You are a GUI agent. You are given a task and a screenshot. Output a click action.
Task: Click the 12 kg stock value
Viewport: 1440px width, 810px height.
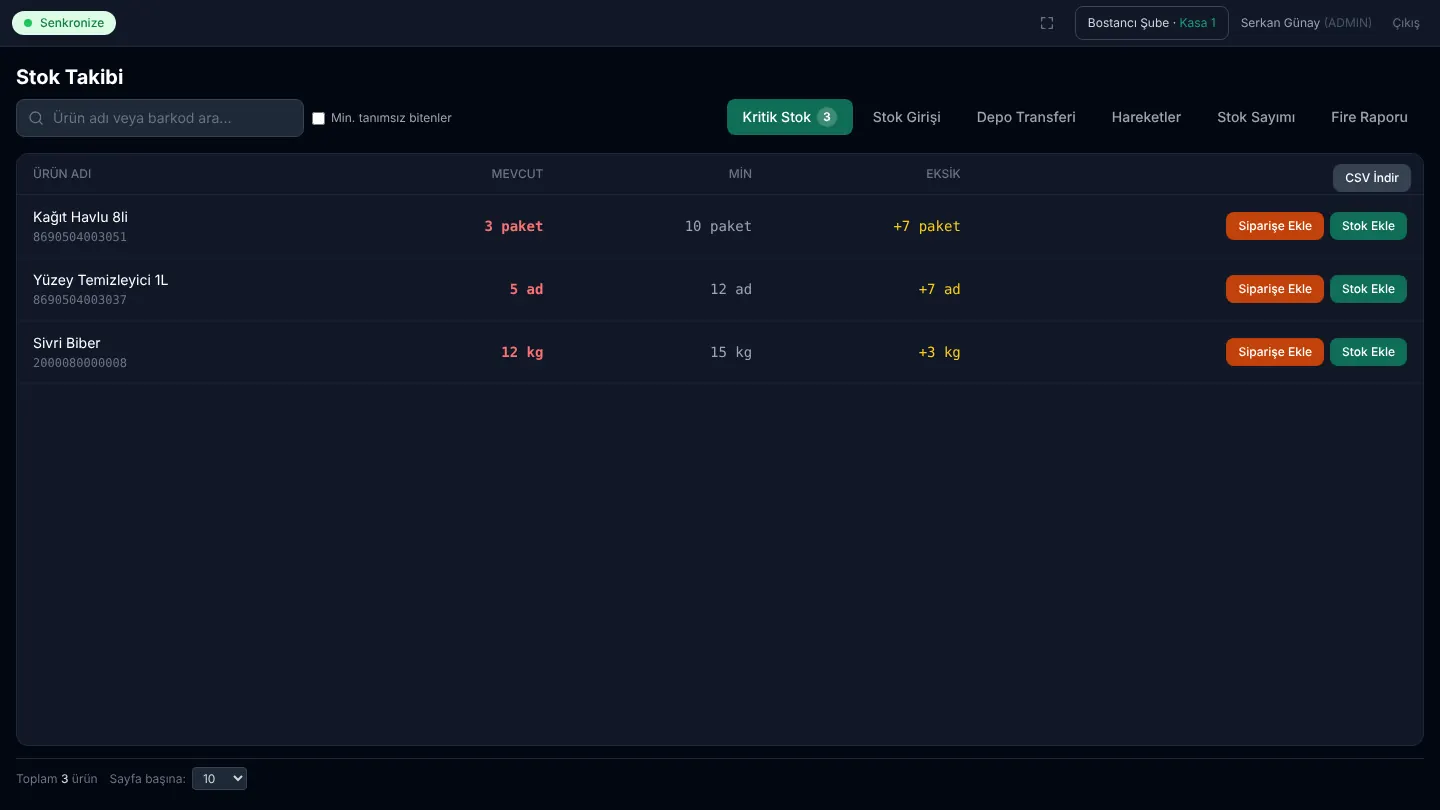[x=522, y=352]
